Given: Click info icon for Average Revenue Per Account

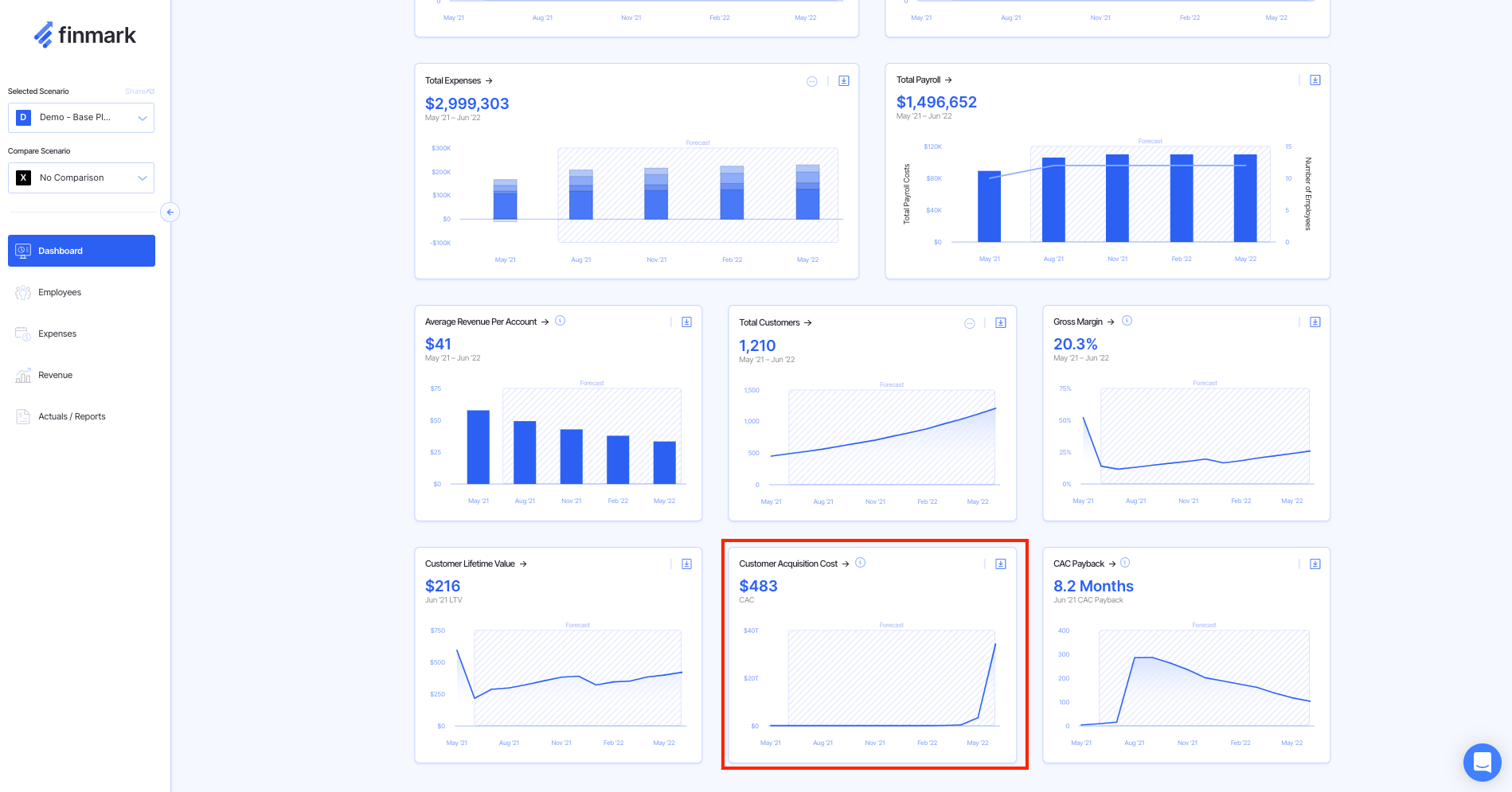Looking at the screenshot, I should point(561,321).
